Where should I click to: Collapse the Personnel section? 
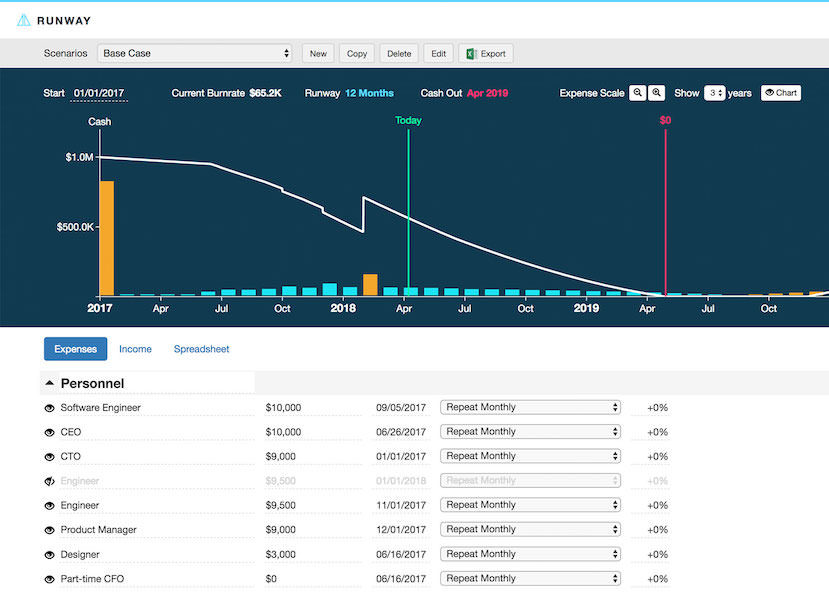tap(50, 383)
